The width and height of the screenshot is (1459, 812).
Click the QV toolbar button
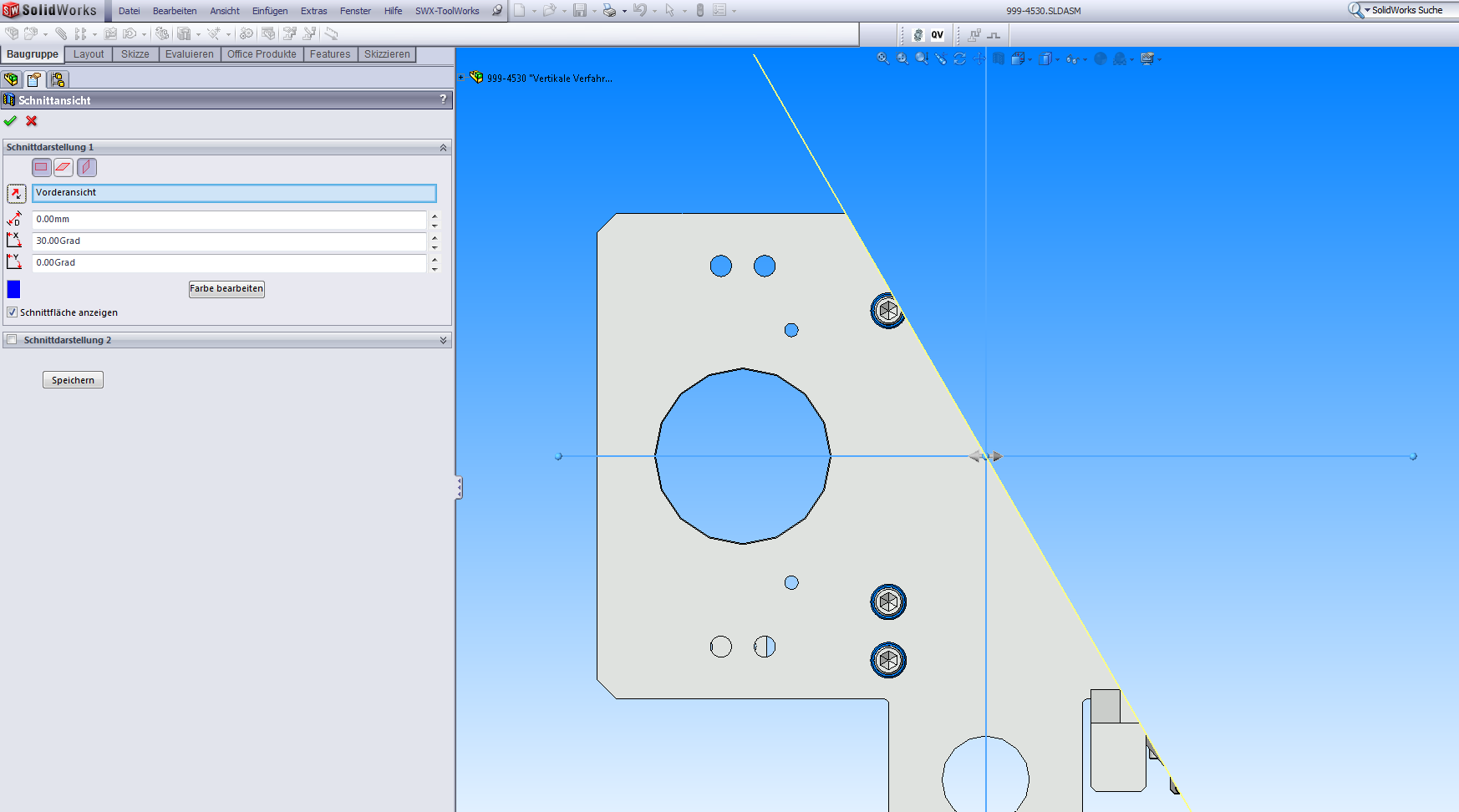point(938,35)
